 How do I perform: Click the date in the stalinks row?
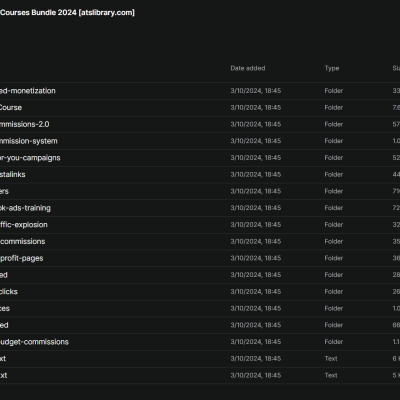pyautogui.click(x=256, y=174)
